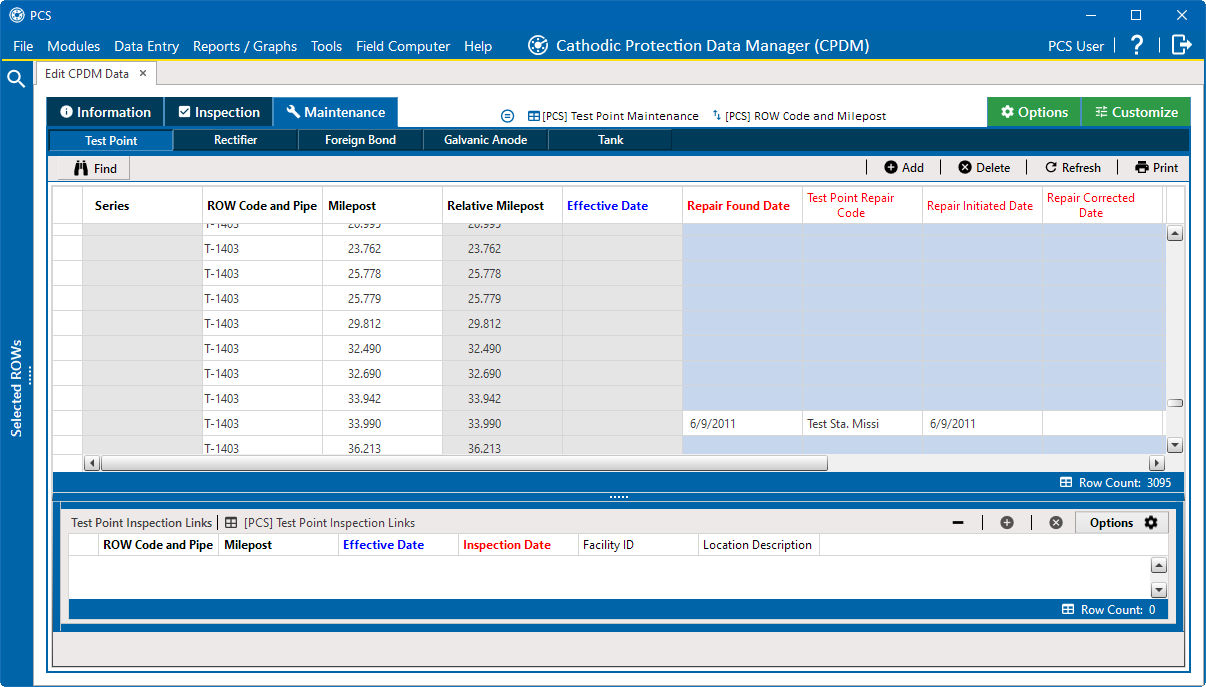Screen dimensions: 1206x687
Task: Click the plus circle in Inspection Links panel
Action: click(1007, 522)
